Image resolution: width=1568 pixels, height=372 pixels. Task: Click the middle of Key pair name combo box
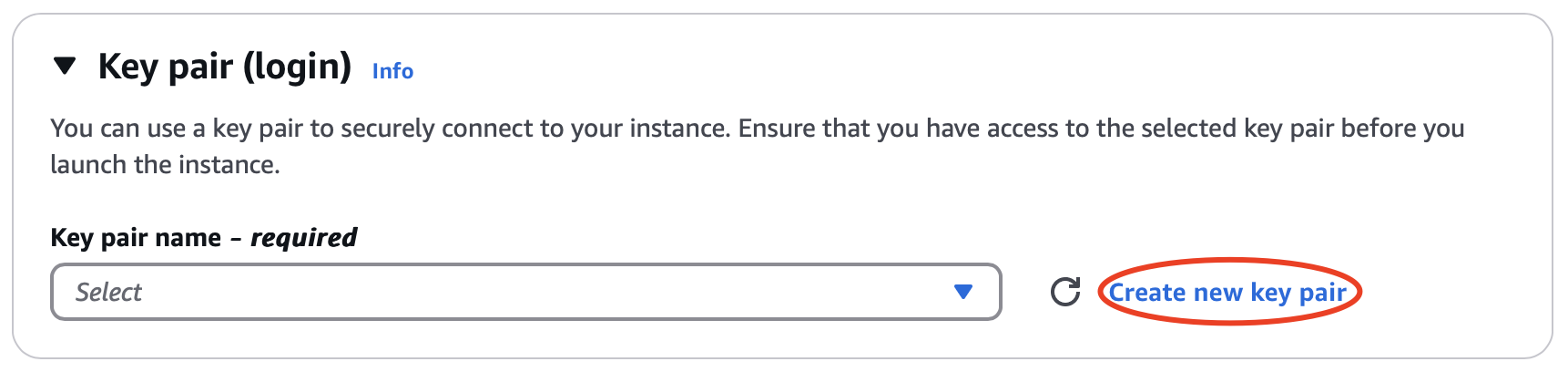[526, 292]
